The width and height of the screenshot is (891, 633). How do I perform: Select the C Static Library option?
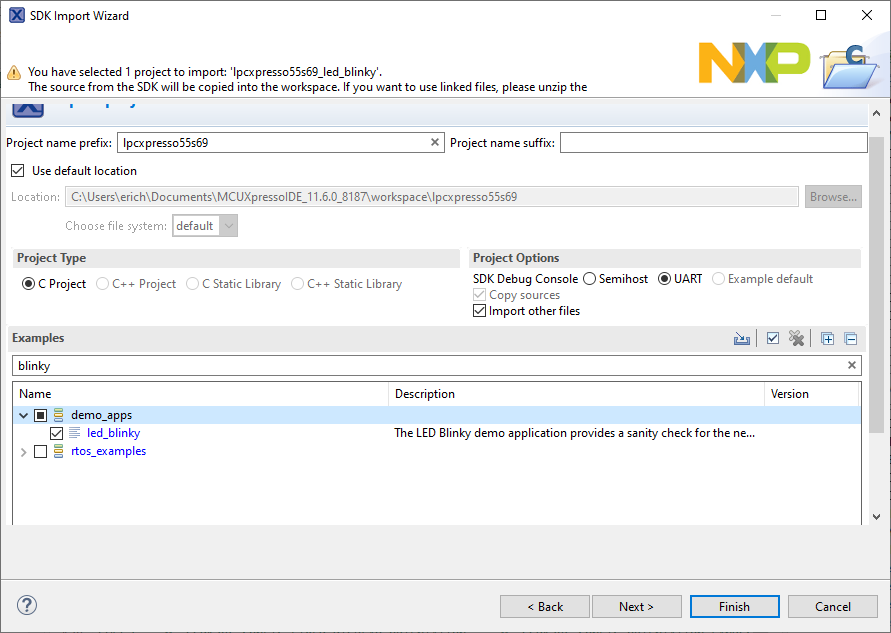coord(192,283)
